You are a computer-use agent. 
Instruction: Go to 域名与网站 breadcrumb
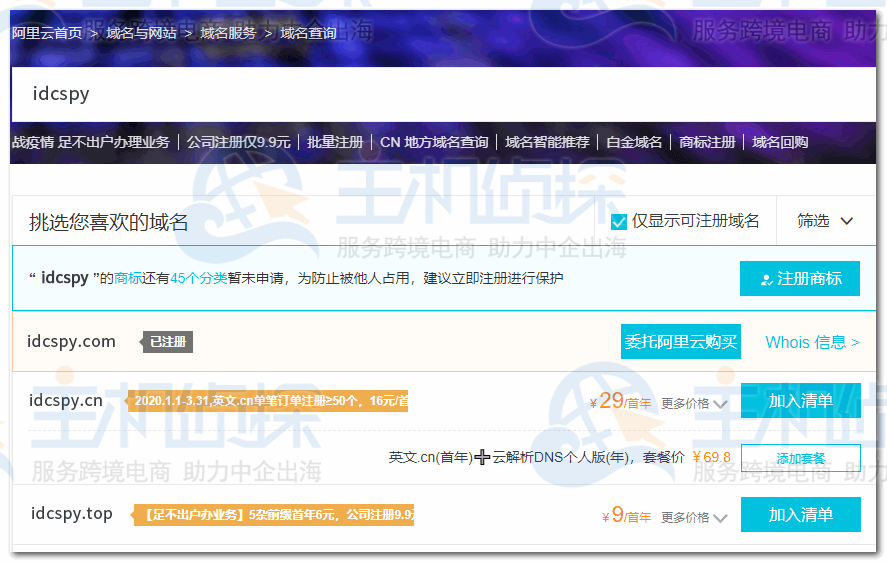click(x=141, y=33)
